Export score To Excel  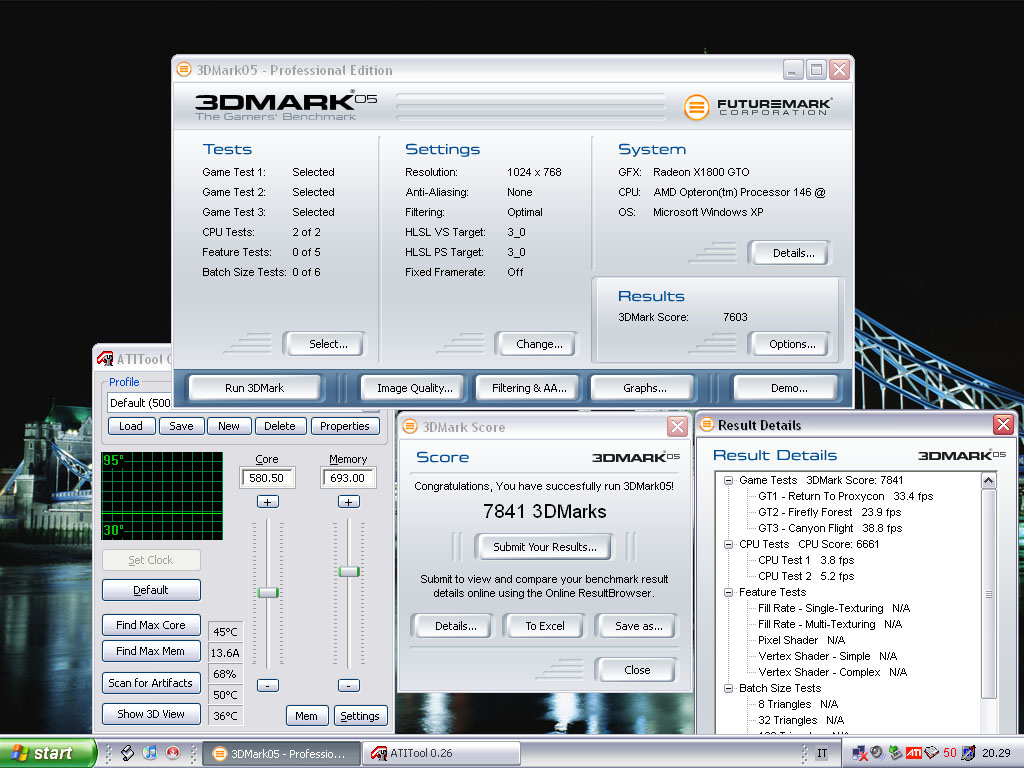[545, 626]
